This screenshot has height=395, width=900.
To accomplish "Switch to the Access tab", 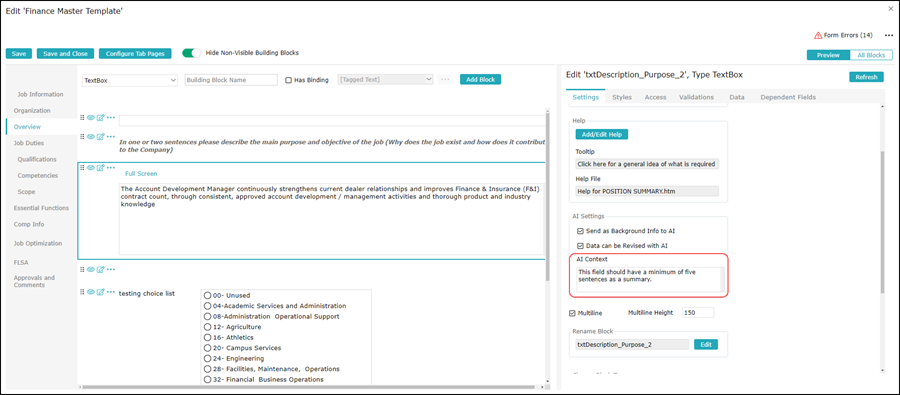I will point(655,98).
